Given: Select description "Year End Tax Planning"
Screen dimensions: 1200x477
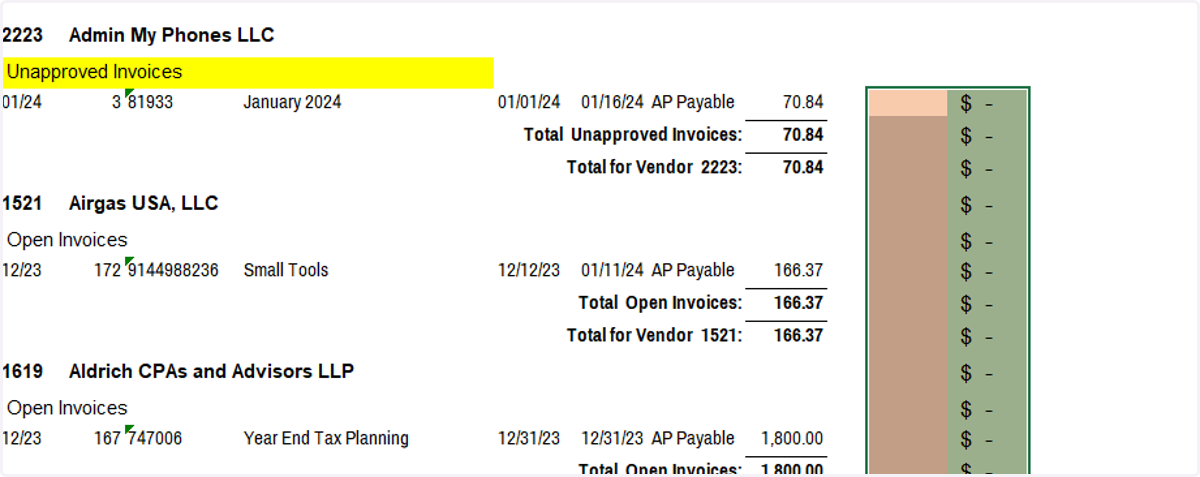Looking at the screenshot, I should (326, 438).
